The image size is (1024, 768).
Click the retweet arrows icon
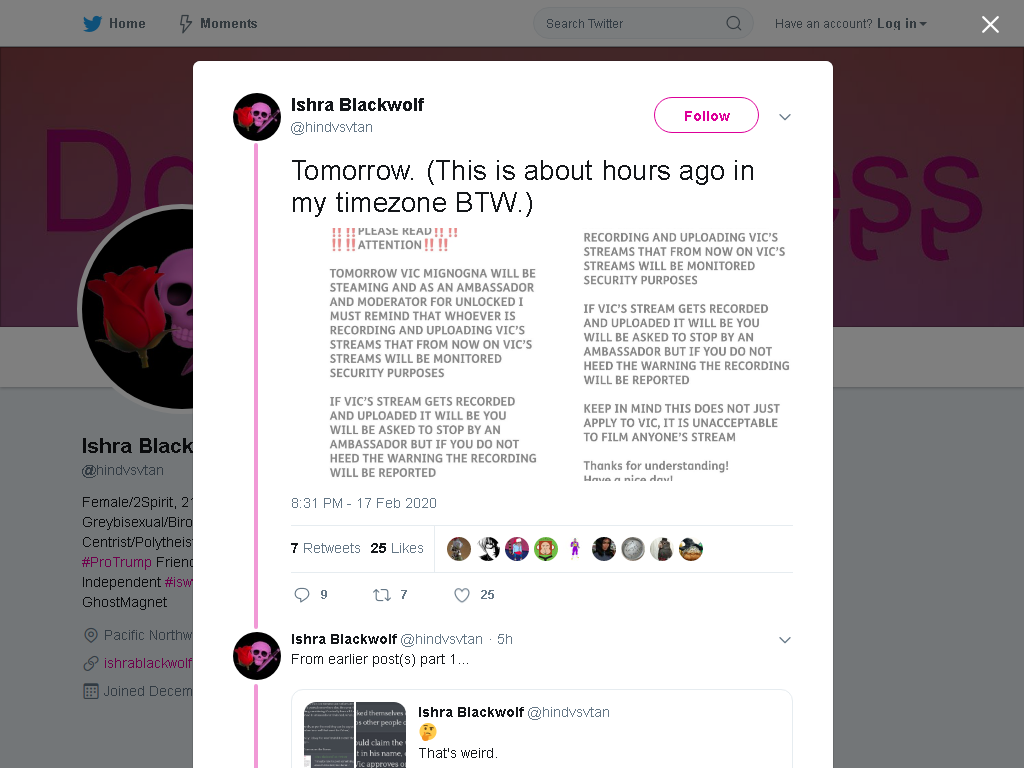point(381,595)
